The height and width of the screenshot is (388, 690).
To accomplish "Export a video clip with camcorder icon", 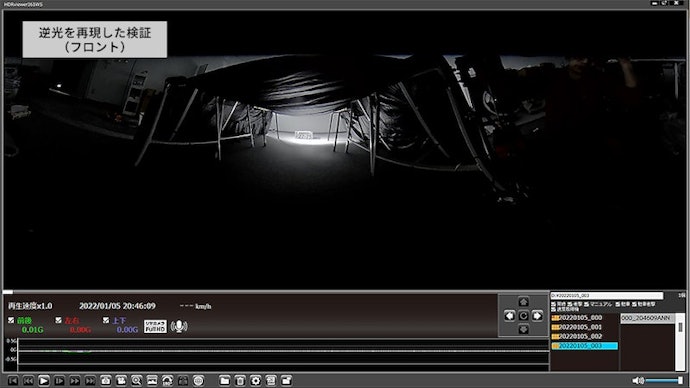I will (x=121, y=381).
